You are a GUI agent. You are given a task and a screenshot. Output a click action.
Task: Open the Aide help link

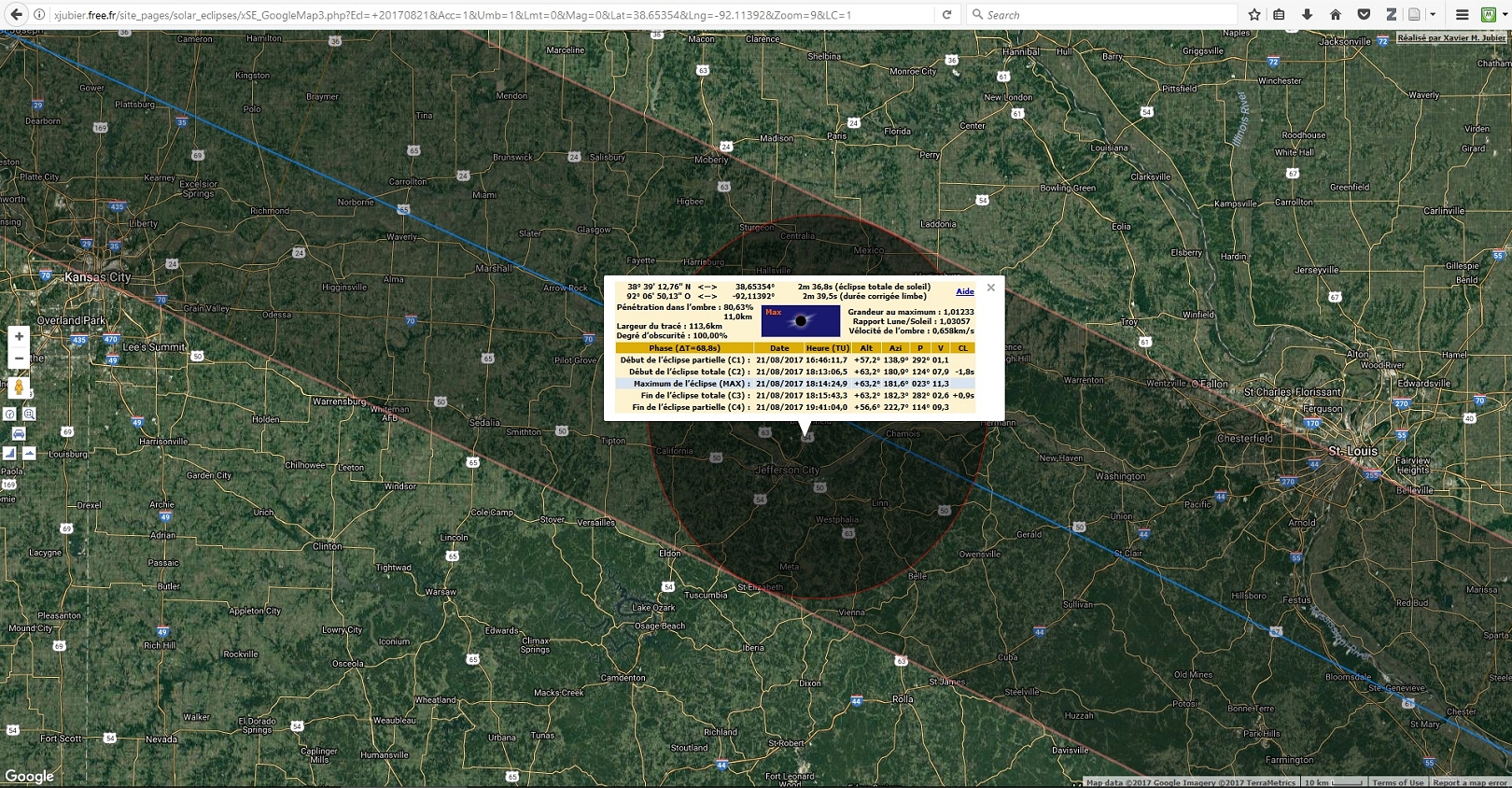pos(965,291)
